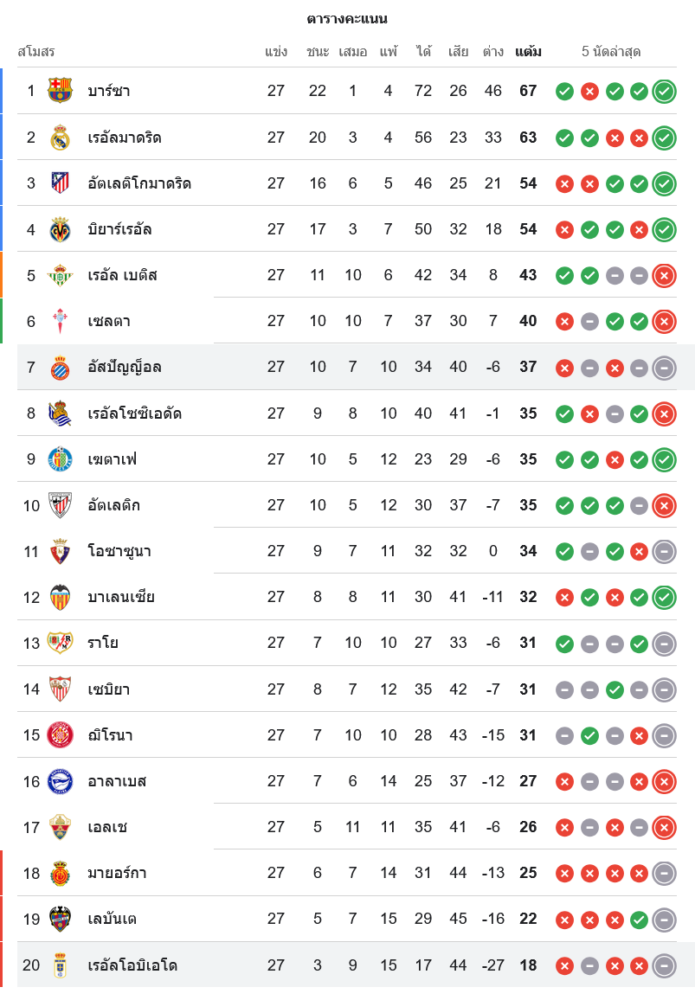This screenshot has height=1000, width=695.
Task: Click the Atlético Madrid crest icon
Action: [x=60, y=183]
